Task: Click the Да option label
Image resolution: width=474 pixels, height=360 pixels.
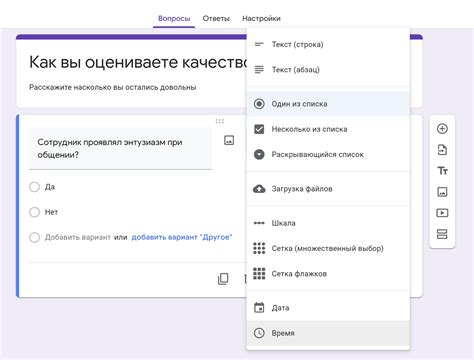Action: (x=50, y=187)
